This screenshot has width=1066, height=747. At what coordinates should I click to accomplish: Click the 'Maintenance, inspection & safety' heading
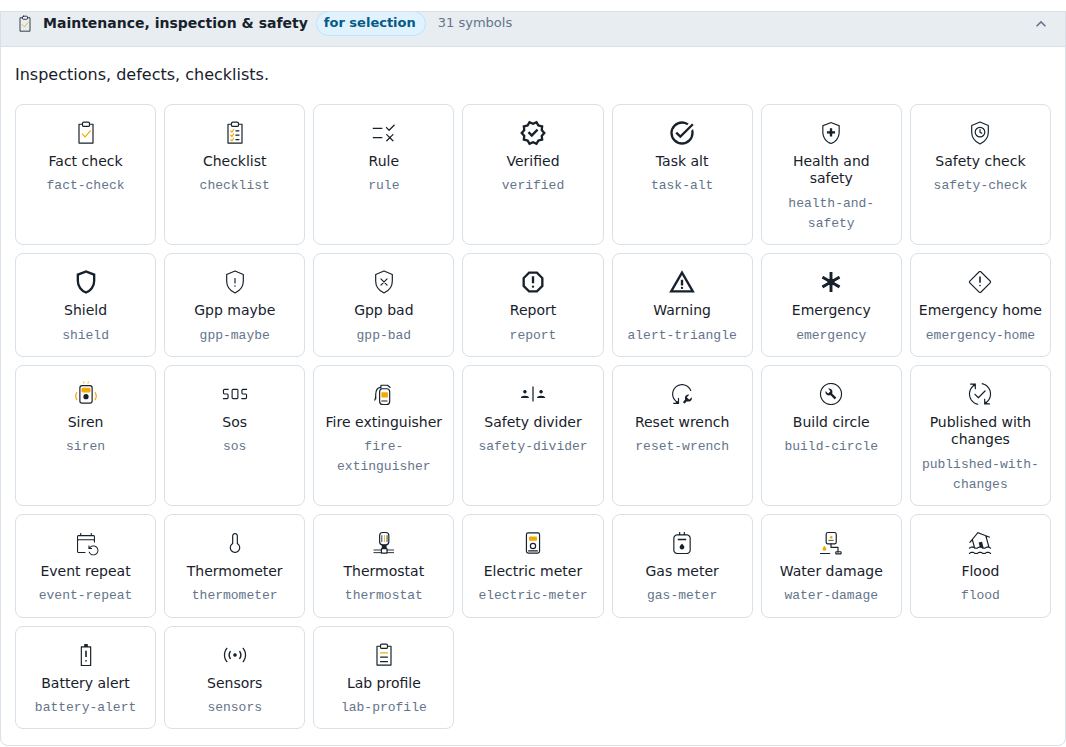[175, 23]
